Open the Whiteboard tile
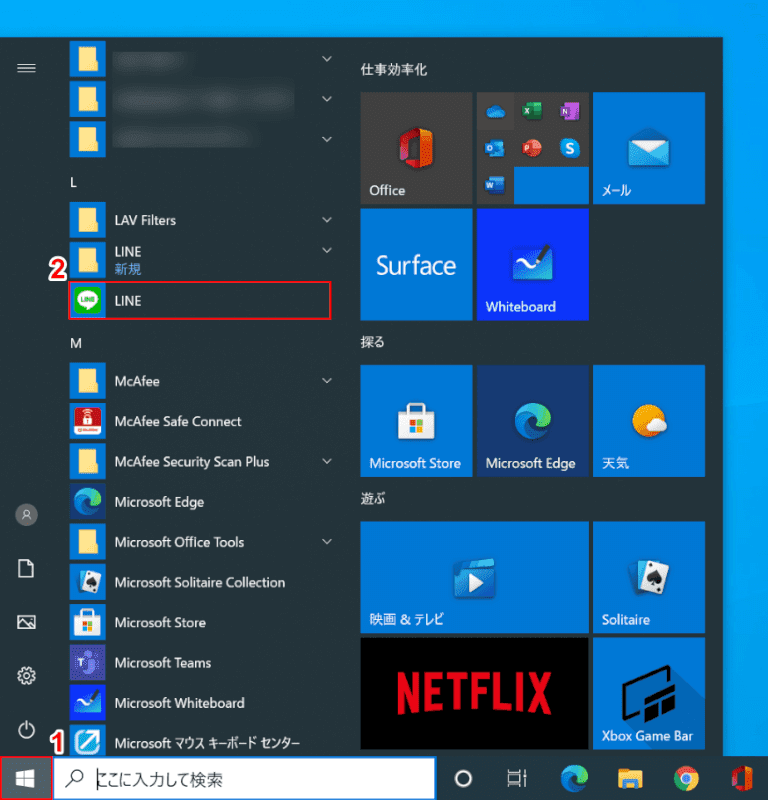This screenshot has width=768, height=800. coord(533,264)
